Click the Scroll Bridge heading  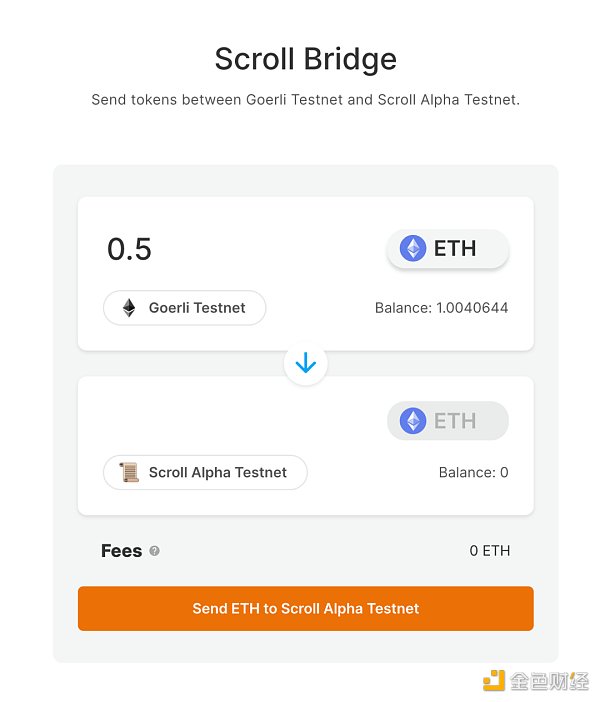click(x=305, y=59)
